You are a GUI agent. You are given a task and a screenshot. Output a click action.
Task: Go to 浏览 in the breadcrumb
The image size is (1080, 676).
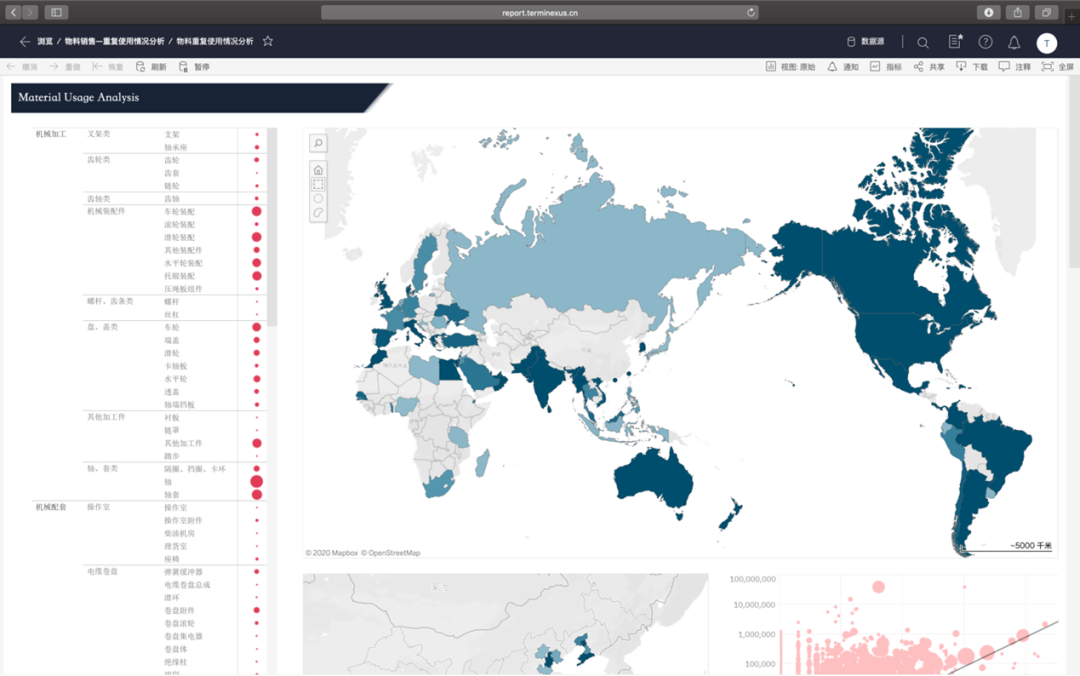tap(45, 42)
